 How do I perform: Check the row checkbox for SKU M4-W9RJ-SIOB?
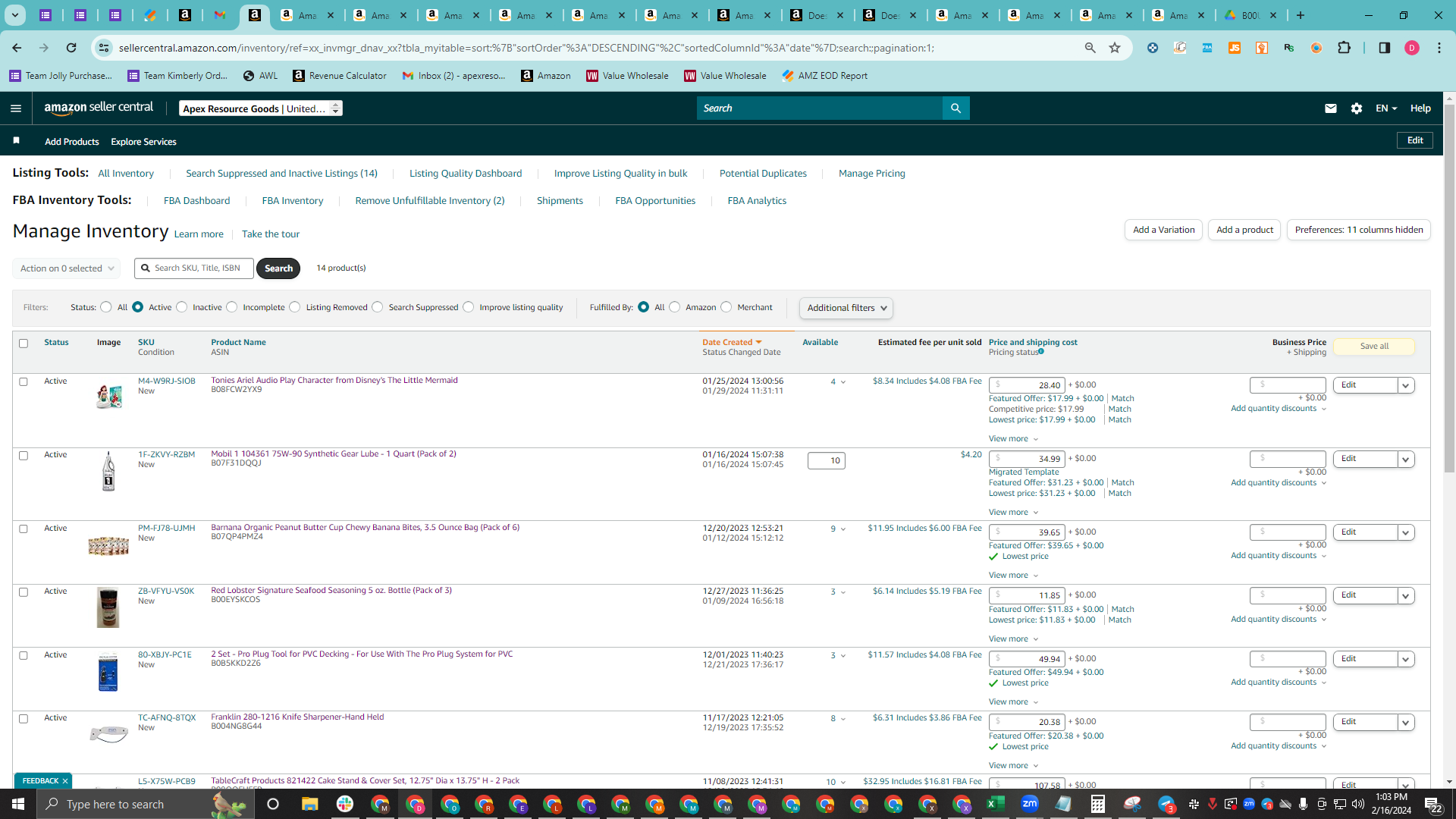click(x=24, y=381)
